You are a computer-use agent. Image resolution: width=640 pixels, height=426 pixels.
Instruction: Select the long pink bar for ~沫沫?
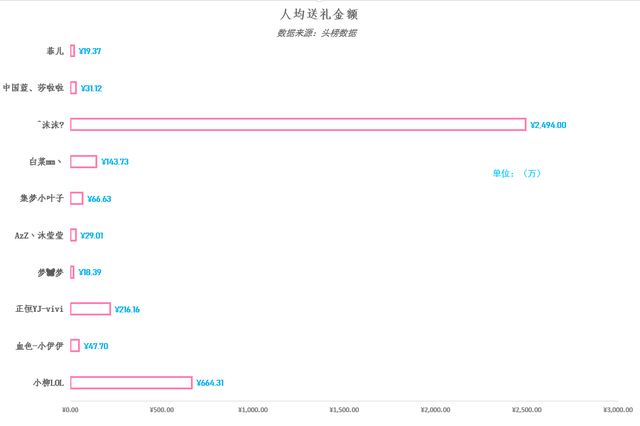[x=298, y=125]
